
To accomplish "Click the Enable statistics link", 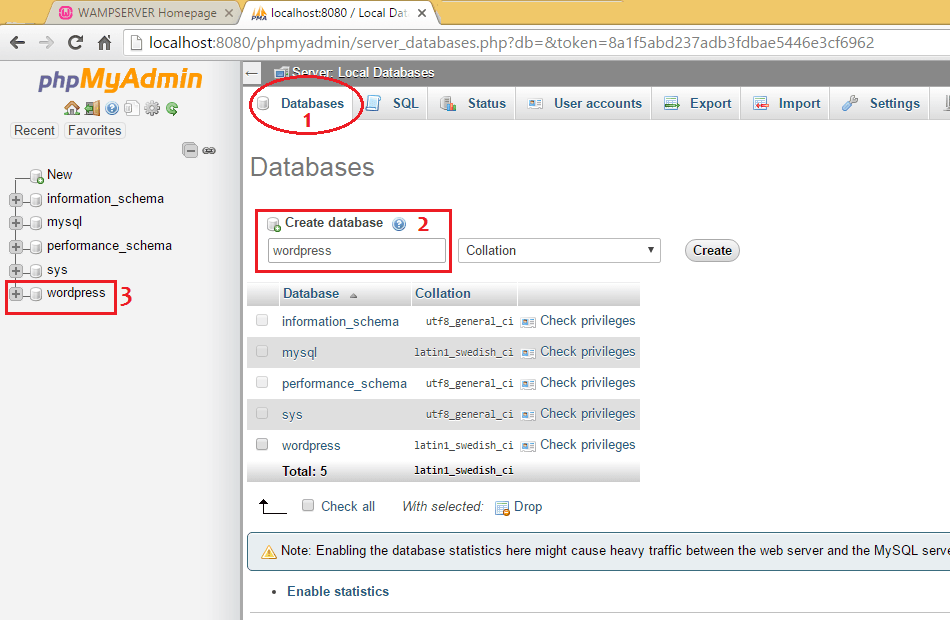I will pos(338,592).
